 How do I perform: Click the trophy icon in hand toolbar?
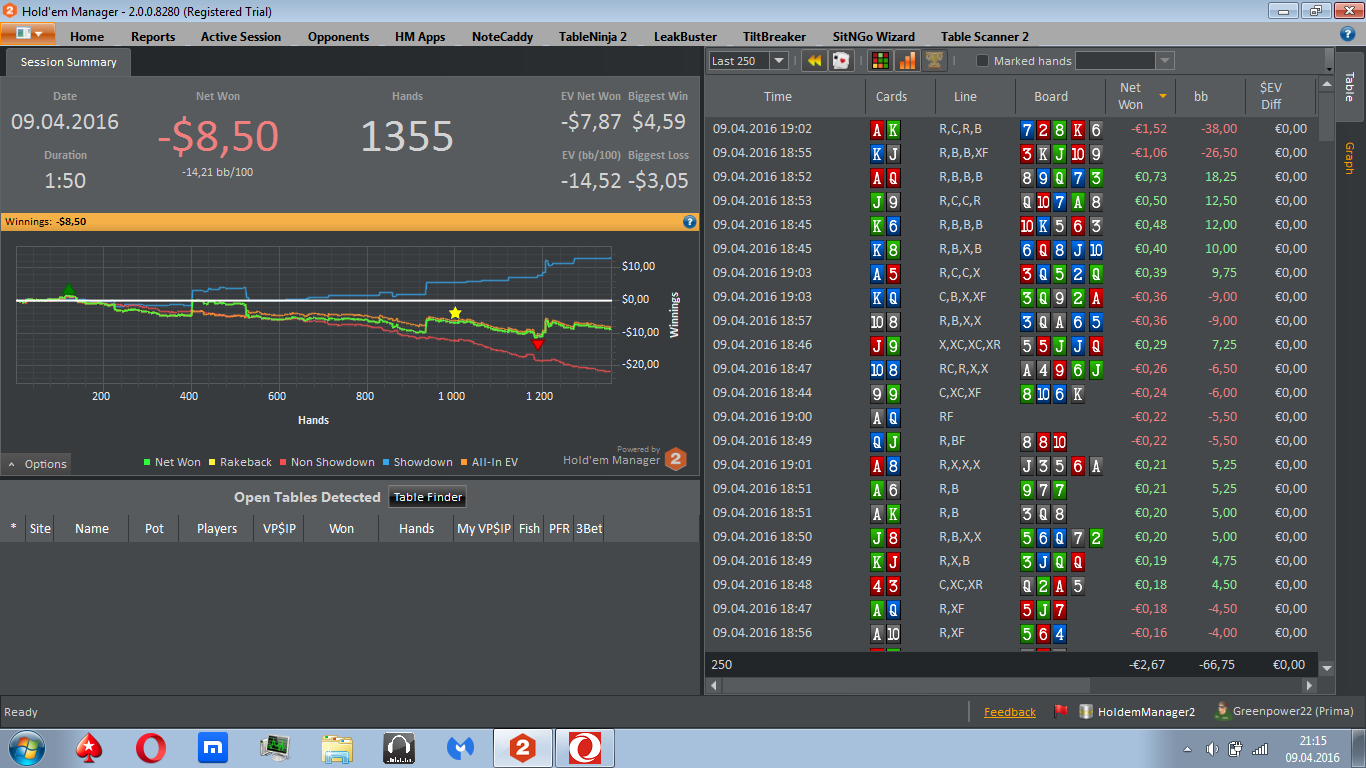point(934,61)
